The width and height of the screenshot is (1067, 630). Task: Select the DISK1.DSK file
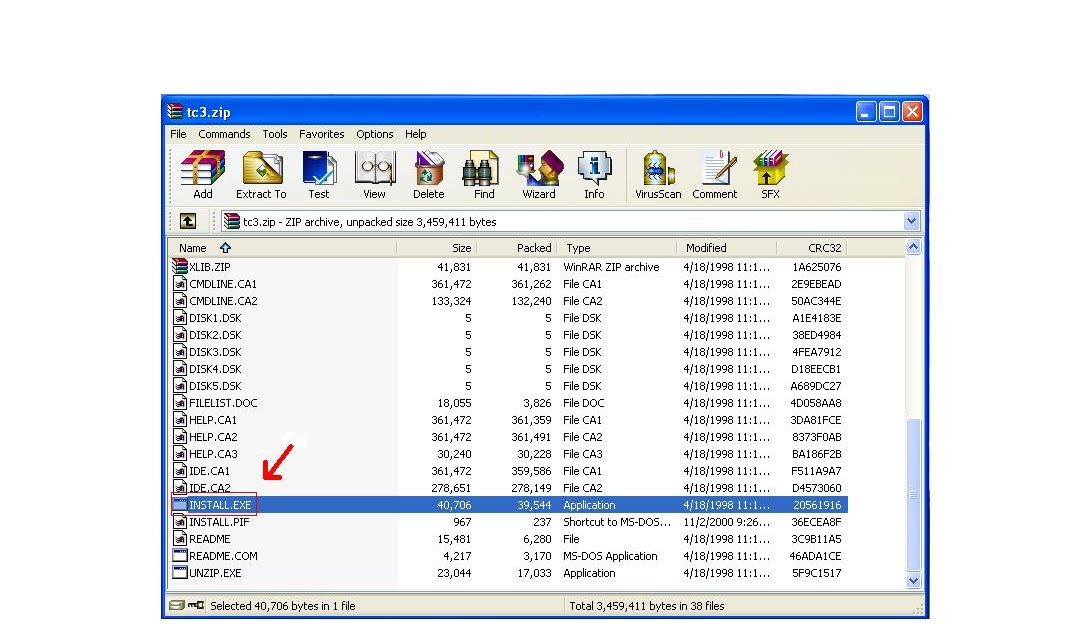point(215,318)
